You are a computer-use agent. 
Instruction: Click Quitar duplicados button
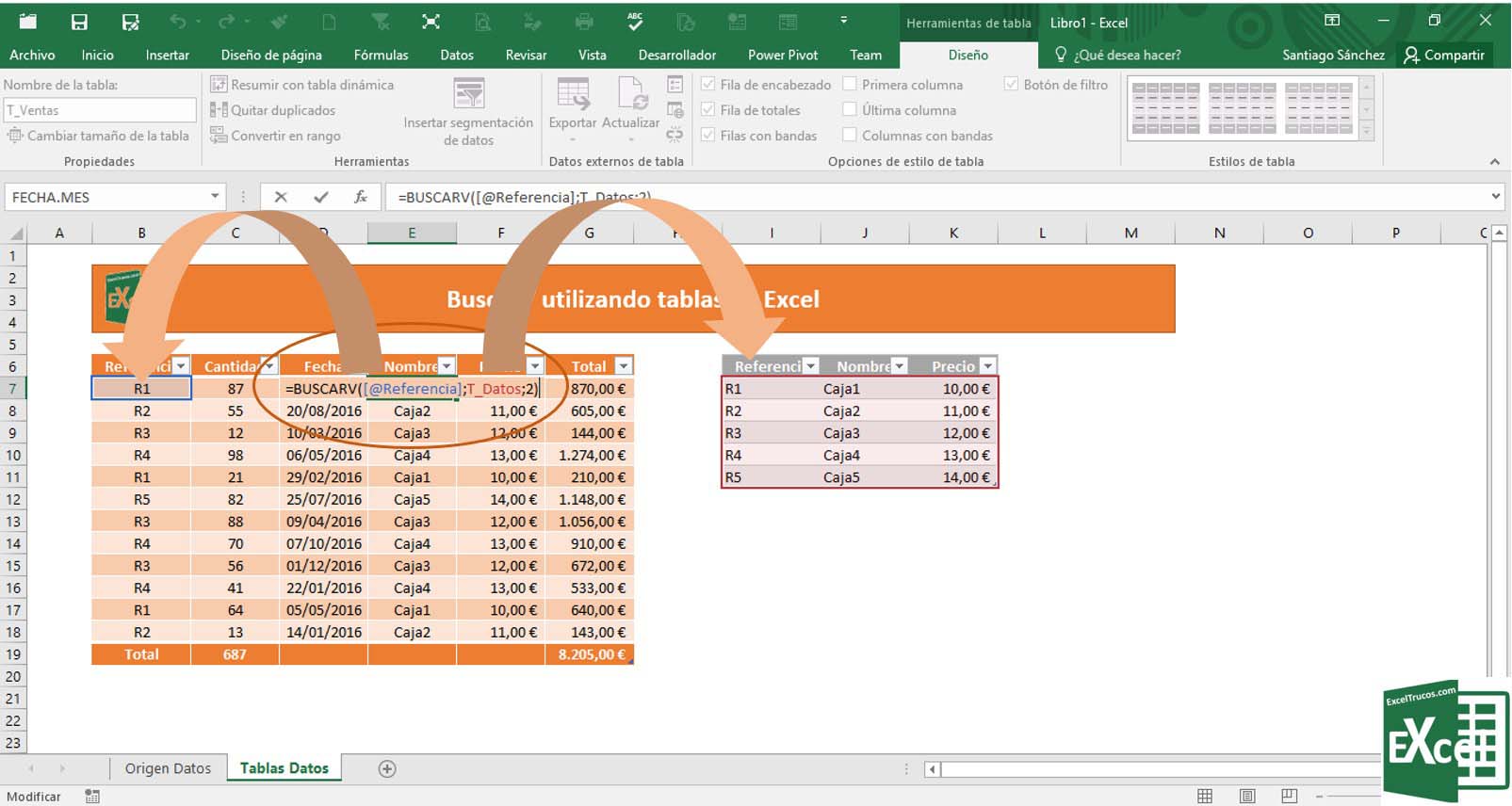coord(273,110)
